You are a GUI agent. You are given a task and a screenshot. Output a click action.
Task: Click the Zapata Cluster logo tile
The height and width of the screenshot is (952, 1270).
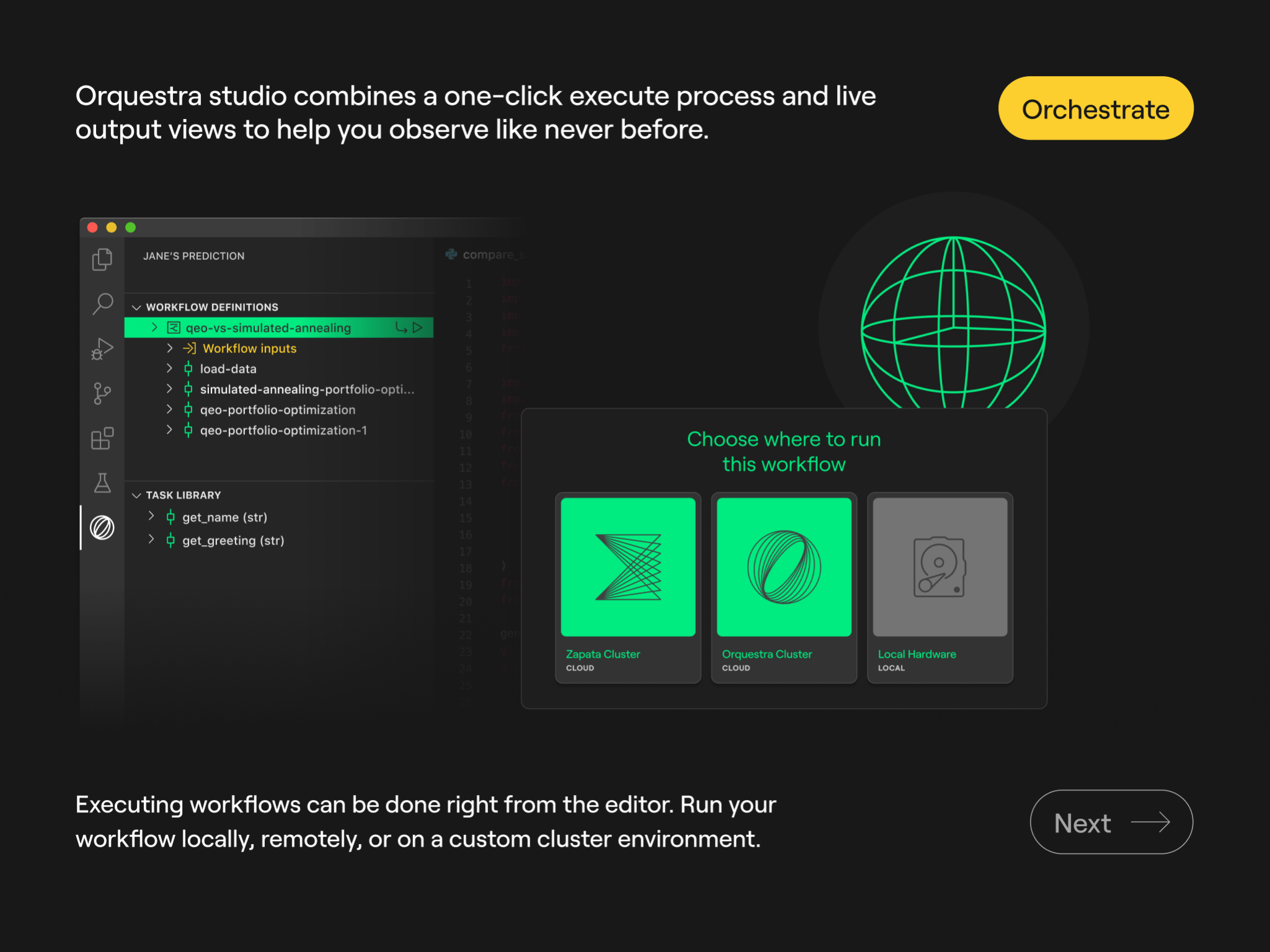(628, 567)
